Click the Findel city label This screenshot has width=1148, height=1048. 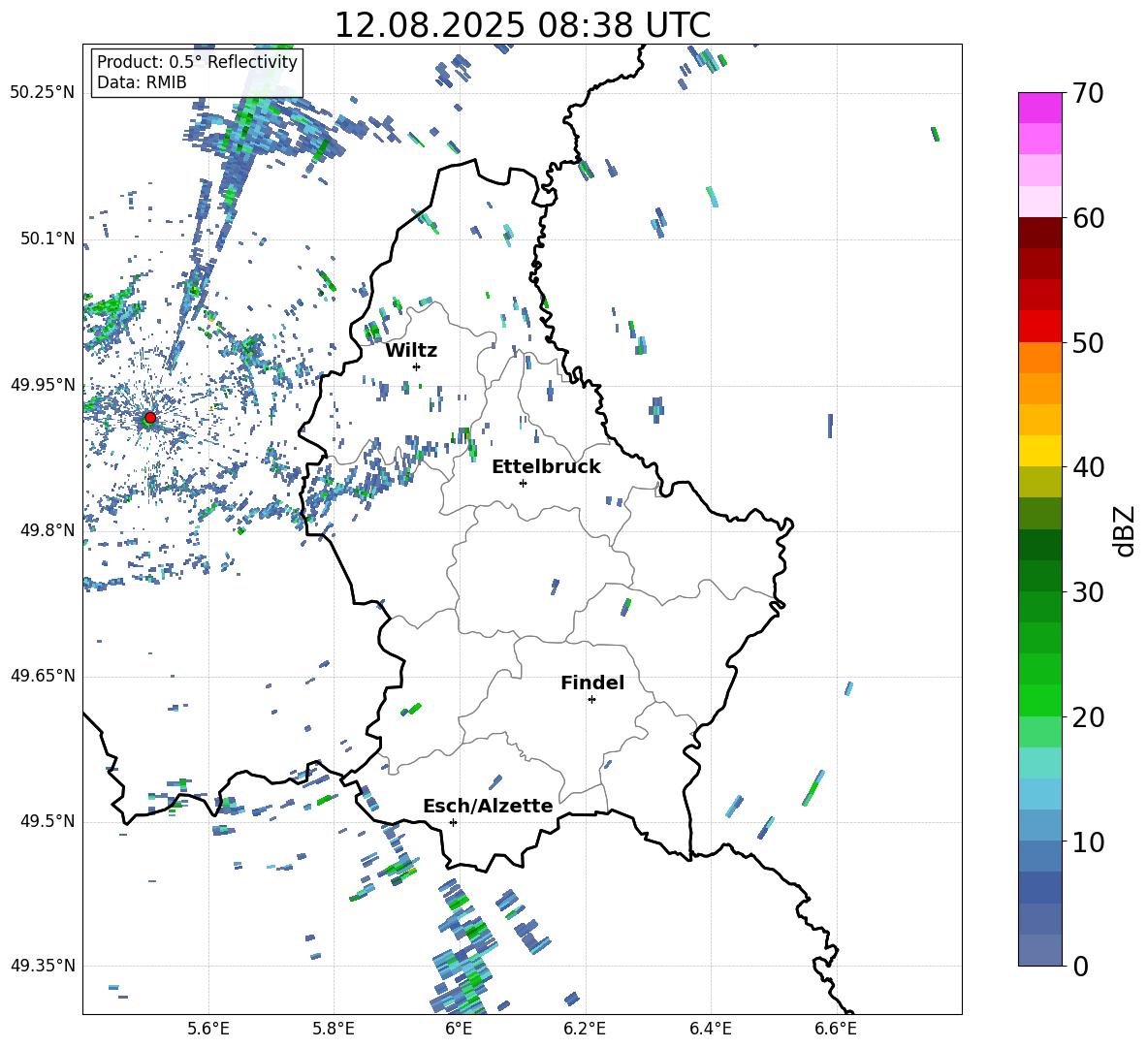592,683
